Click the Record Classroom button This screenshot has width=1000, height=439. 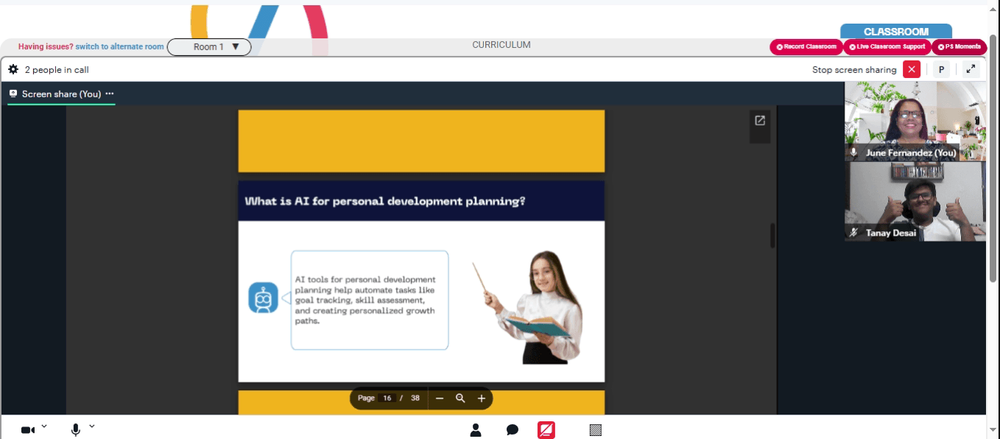[806, 47]
